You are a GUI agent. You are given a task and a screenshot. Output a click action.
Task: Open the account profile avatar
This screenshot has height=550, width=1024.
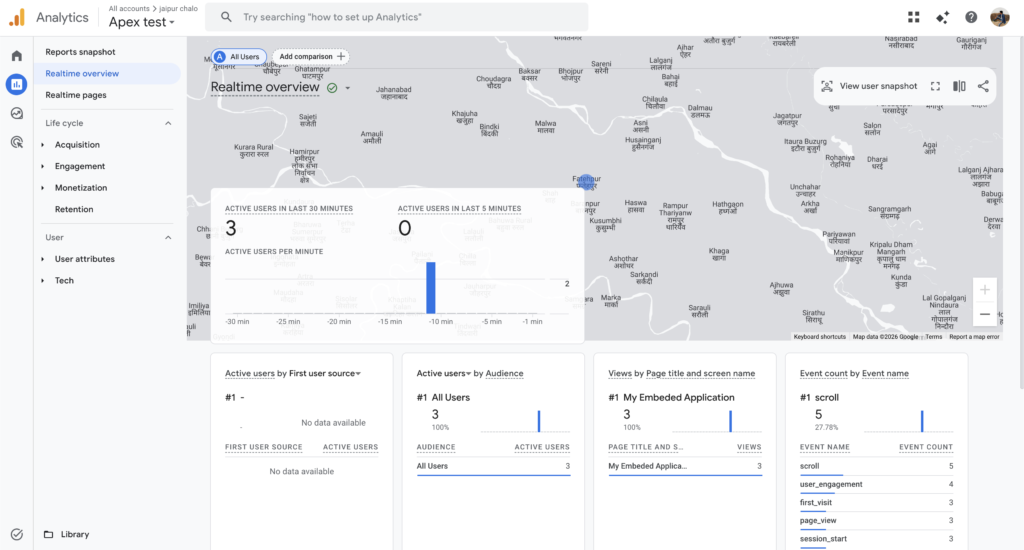click(1000, 17)
